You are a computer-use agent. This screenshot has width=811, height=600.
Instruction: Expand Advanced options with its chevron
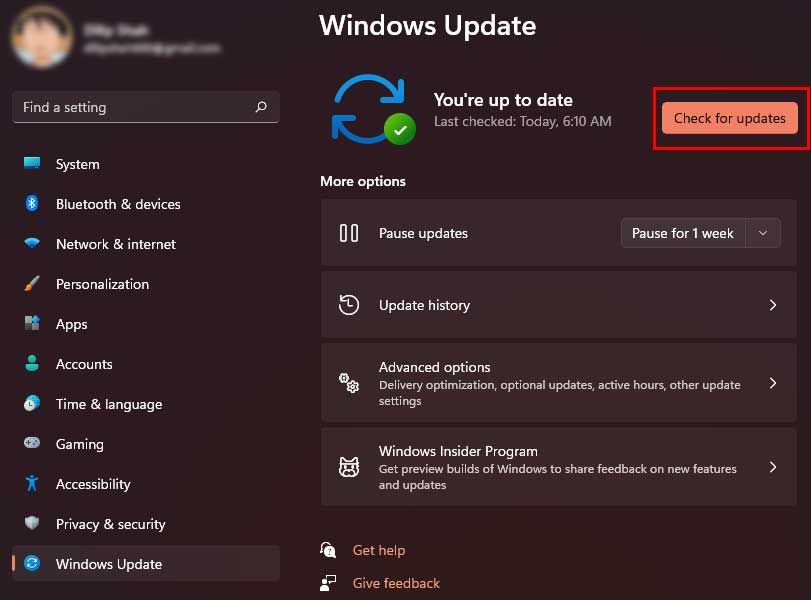[773, 383]
